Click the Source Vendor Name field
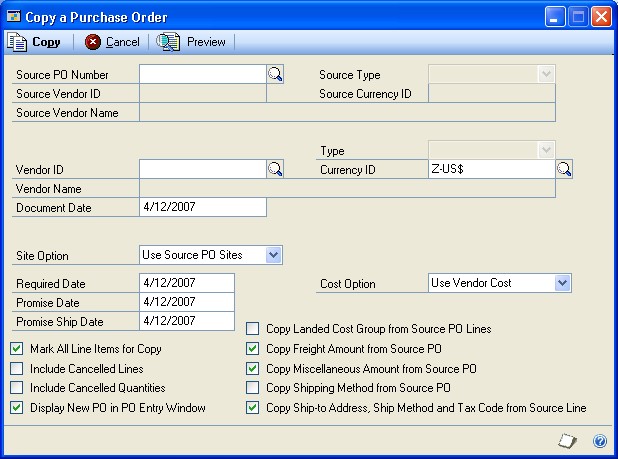Image resolution: width=618 pixels, height=459 pixels. [347, 112]
